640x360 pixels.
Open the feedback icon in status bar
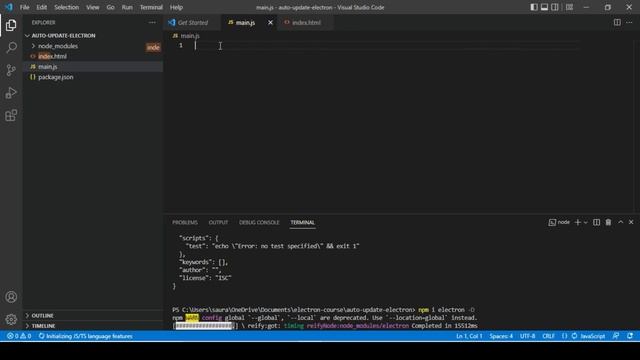click(x=616, y=336)
